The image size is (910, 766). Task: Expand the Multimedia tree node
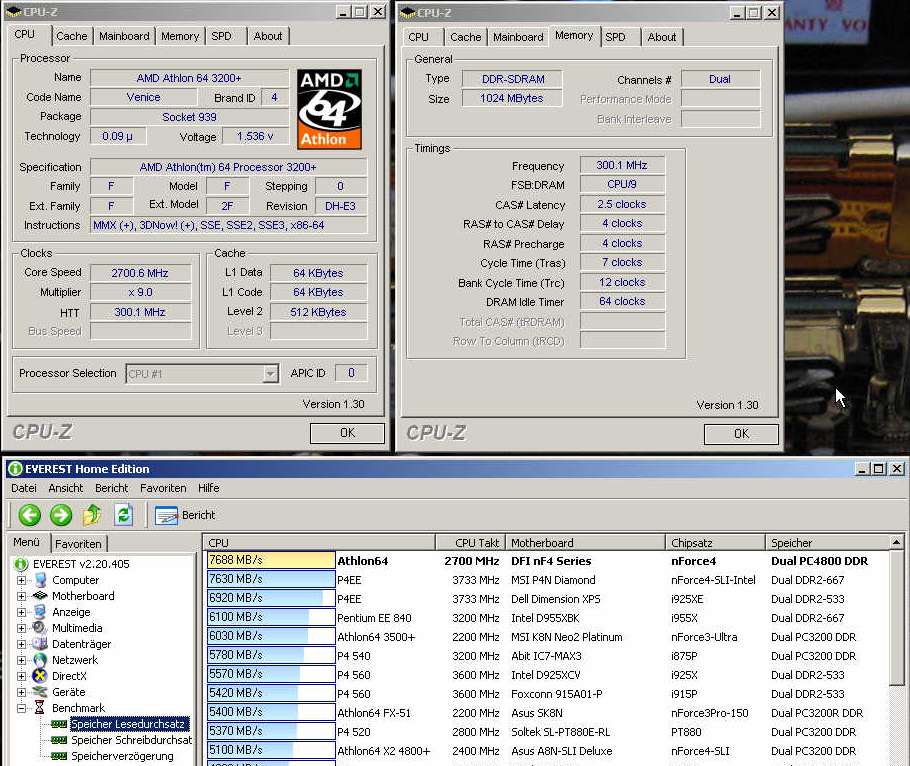click(x=21, y=628)
